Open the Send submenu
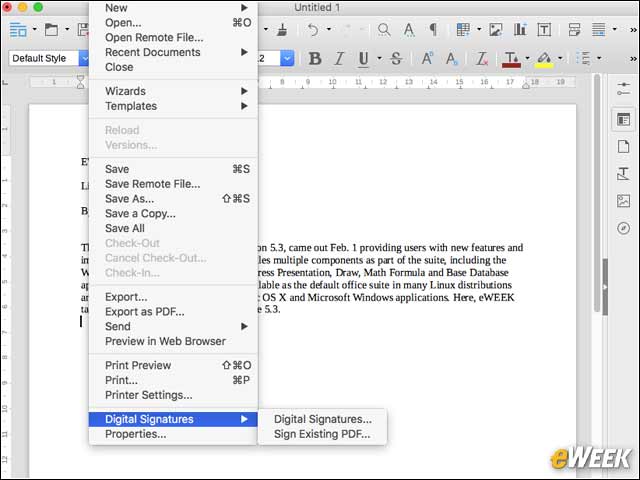The image size is (640, 480). click(x=173, y=327)
